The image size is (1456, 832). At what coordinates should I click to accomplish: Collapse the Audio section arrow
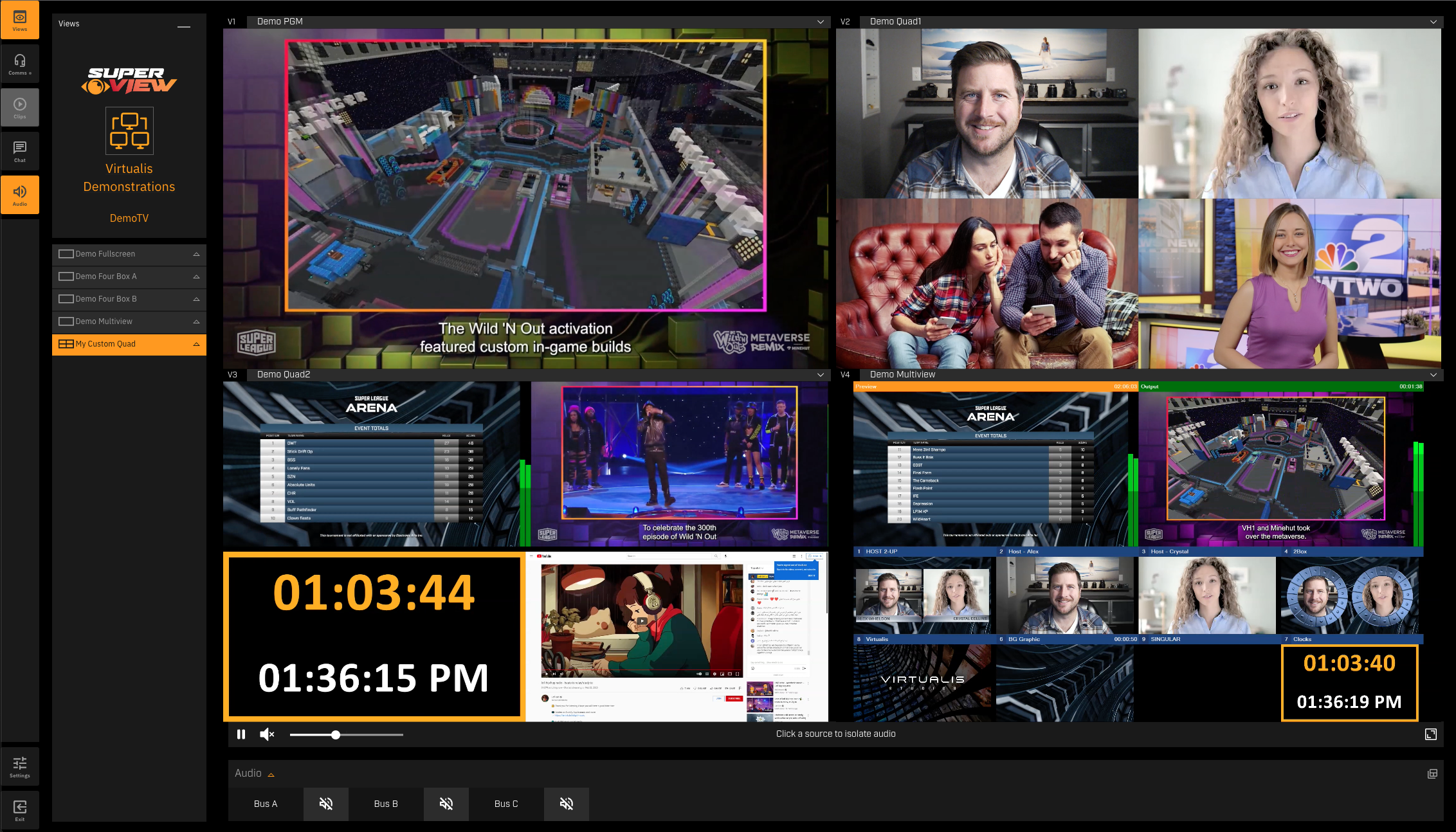pos(271,775)
